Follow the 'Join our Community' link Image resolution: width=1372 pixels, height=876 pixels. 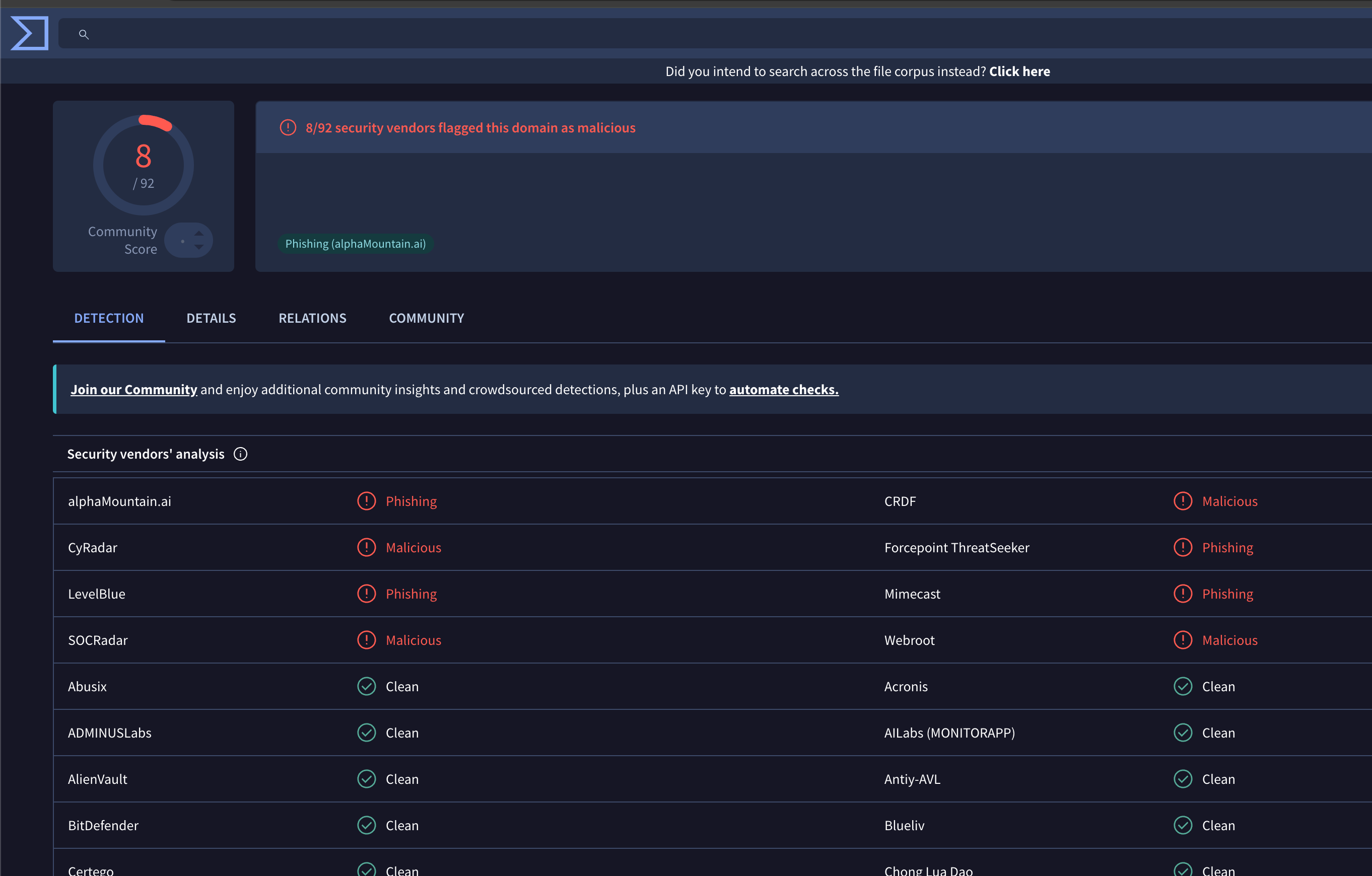point(134,390)
